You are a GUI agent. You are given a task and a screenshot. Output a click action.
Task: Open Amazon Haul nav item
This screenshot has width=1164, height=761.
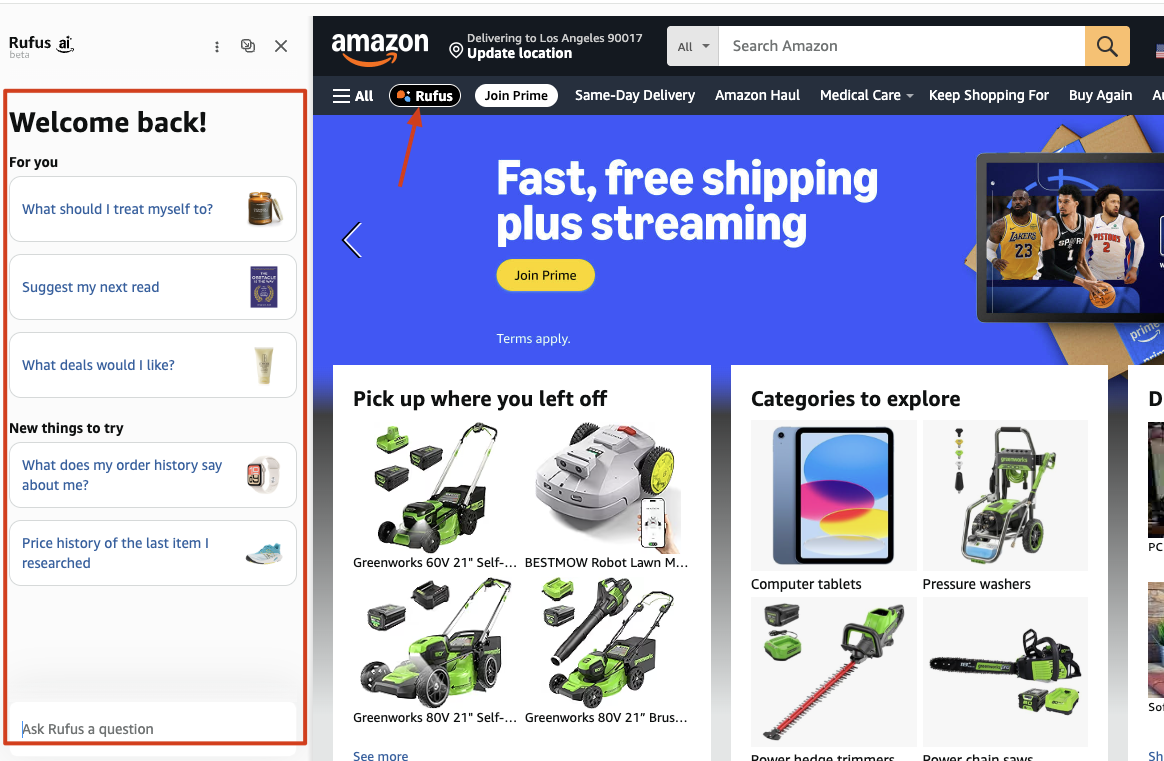(x=757, y=96)
